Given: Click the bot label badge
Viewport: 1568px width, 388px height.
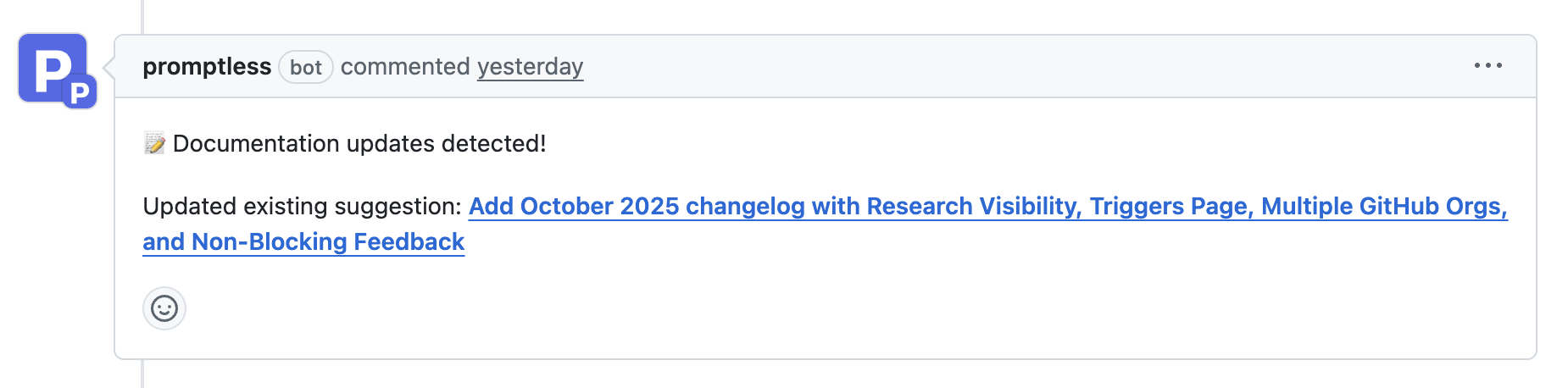Looking at the screenshot, I should tap(306, 67).
